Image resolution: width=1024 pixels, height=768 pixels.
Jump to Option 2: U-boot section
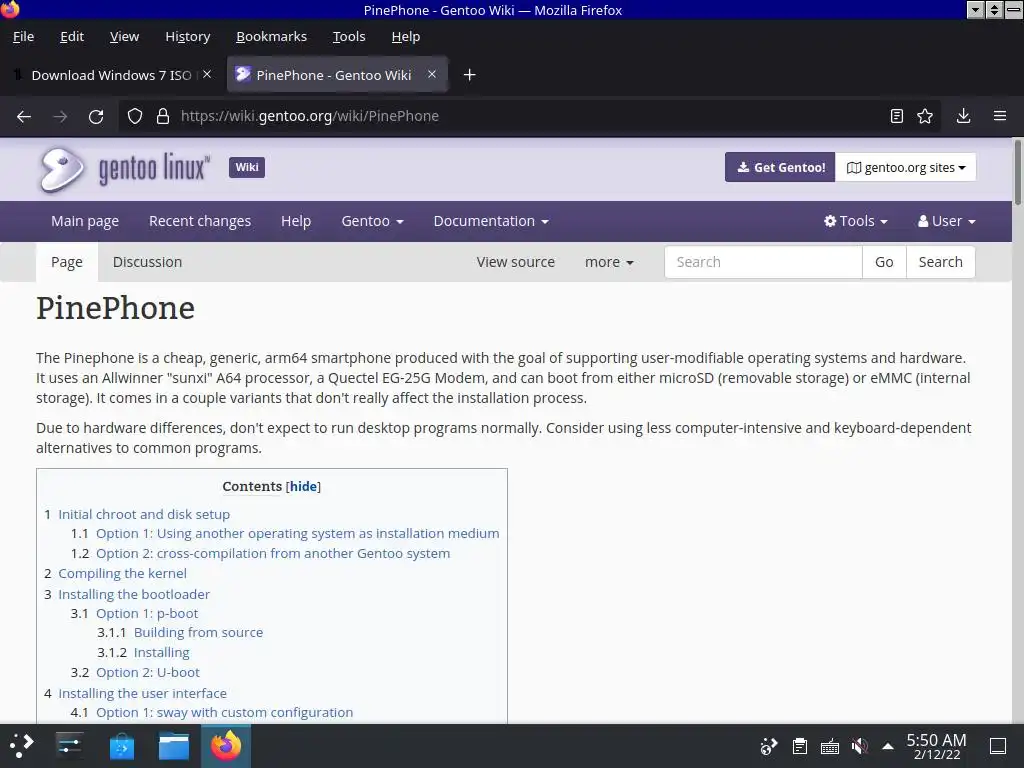click(148, 673)
